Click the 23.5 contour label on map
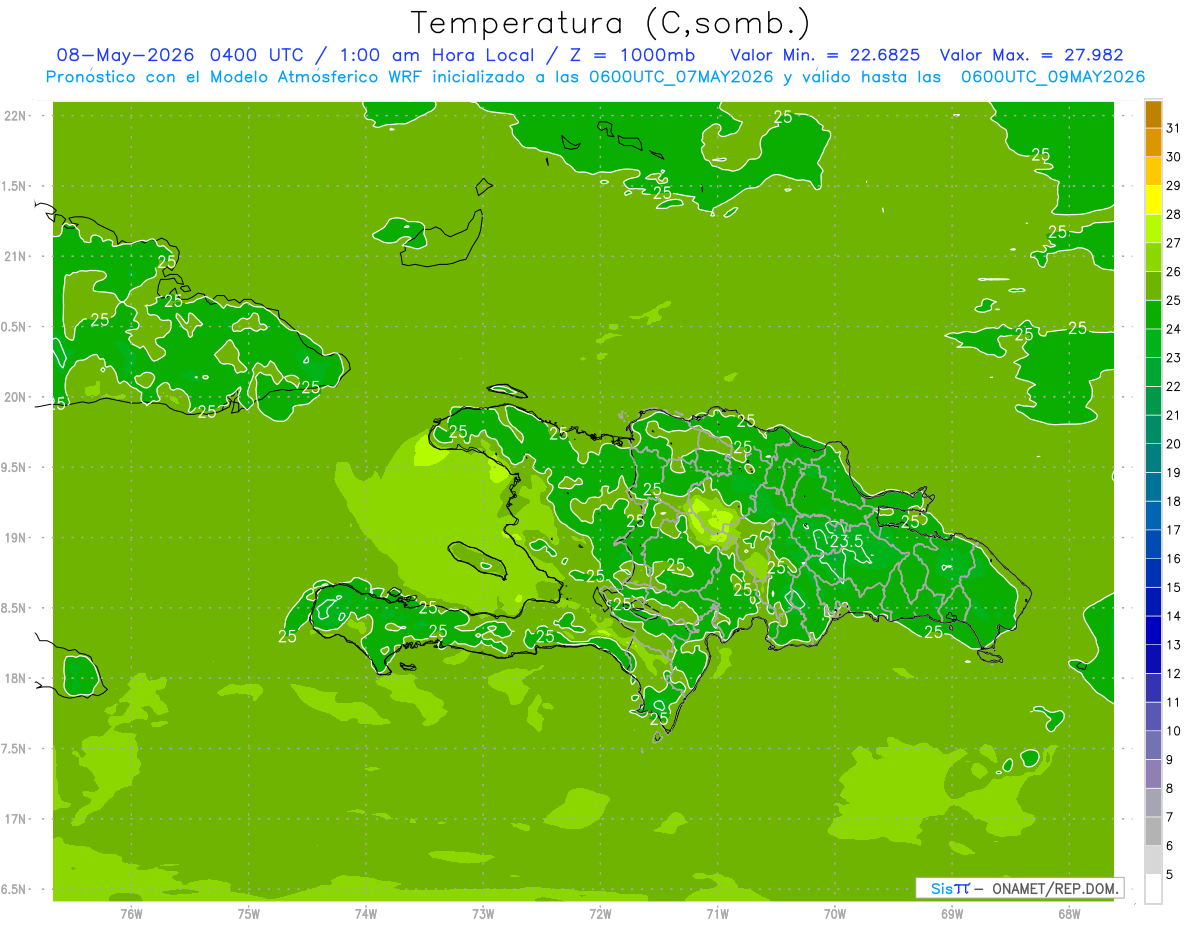 (846, 542)
